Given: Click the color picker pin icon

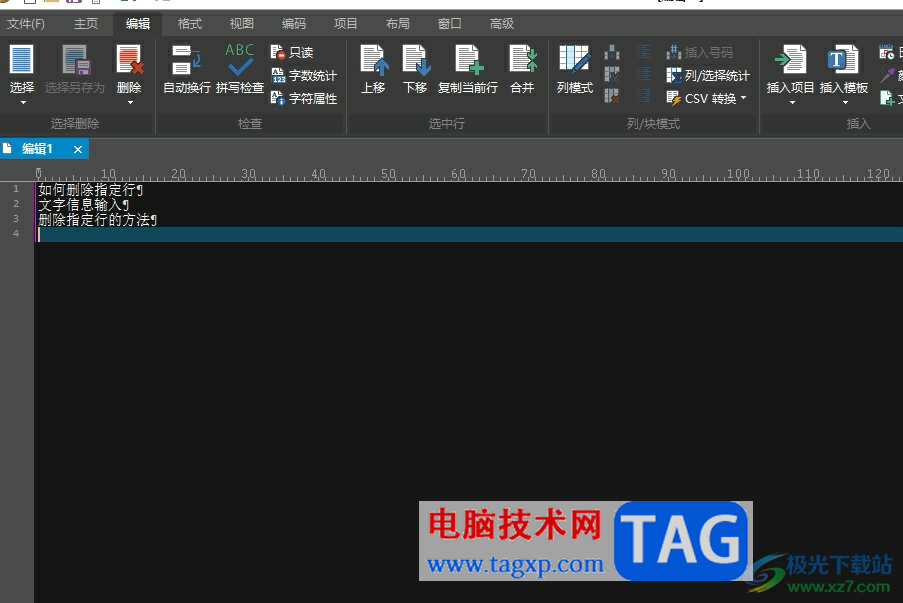Looking at the screenshot, I should (887, 75).
